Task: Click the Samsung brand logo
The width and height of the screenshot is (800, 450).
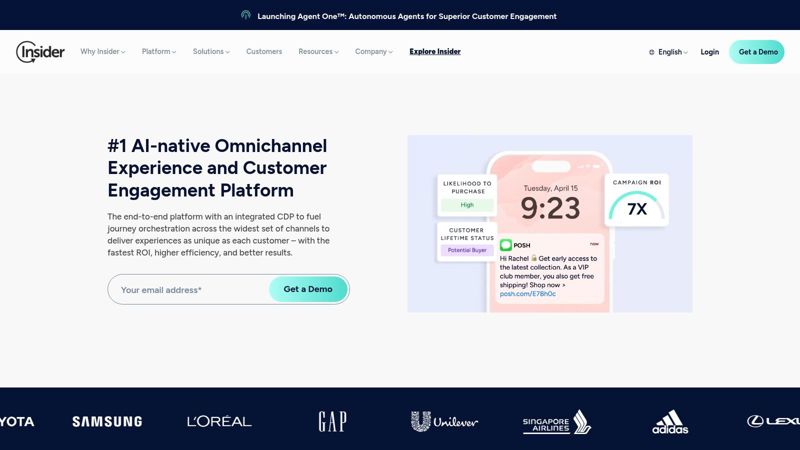Action: coord(107,422)
